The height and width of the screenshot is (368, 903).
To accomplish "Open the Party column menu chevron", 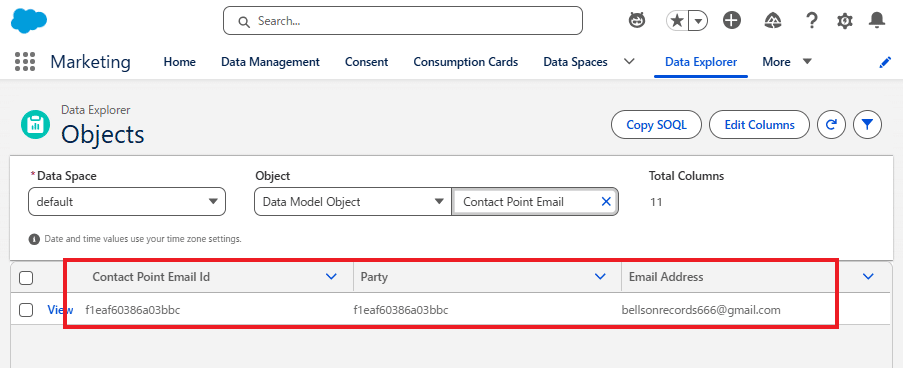I will [x=600, y=277].
